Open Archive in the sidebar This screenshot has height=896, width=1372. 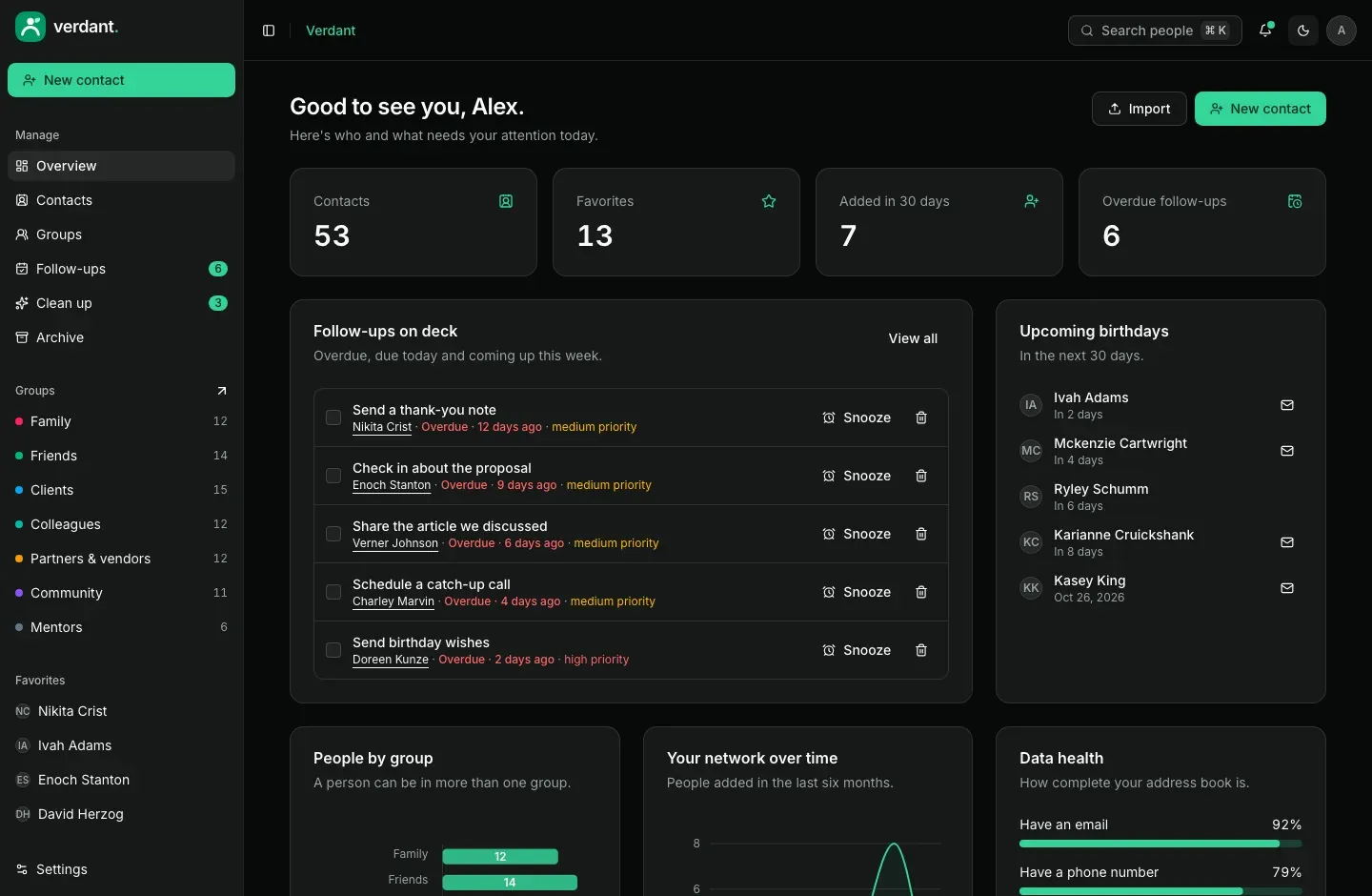(x=121, y=337)
